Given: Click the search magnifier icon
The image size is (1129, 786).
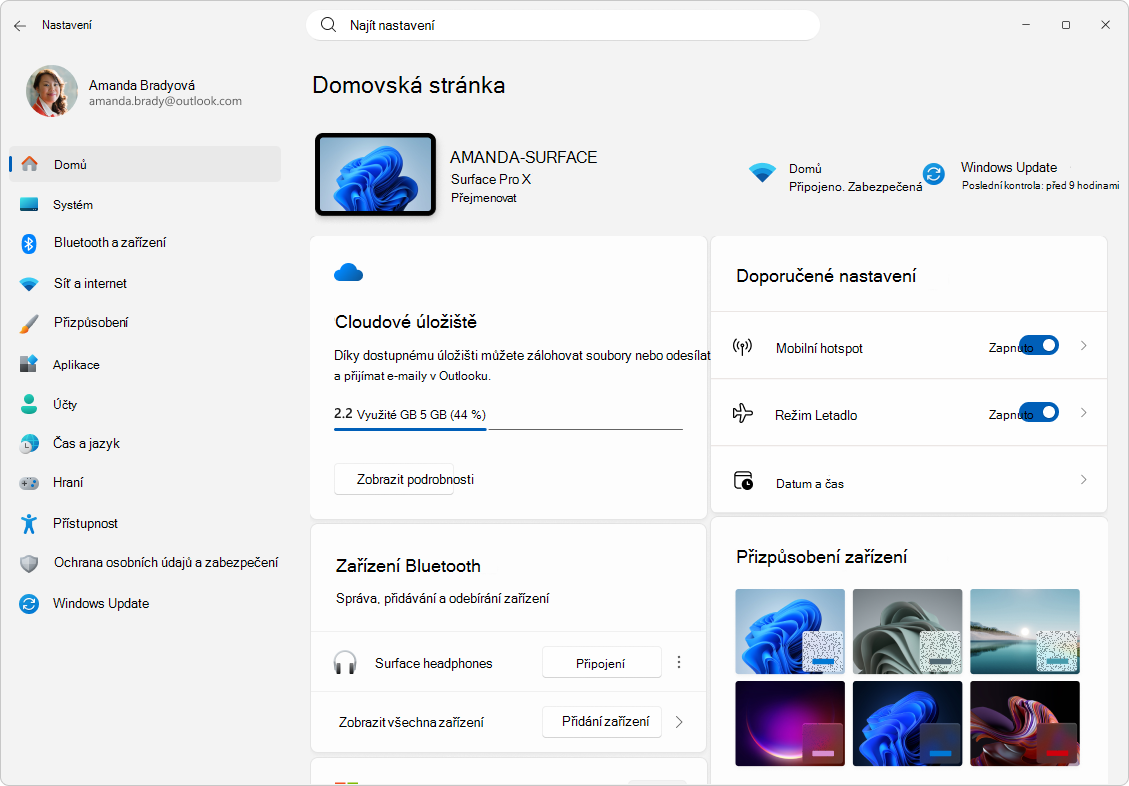Looking at the screenshot, I should coord(328,25).
